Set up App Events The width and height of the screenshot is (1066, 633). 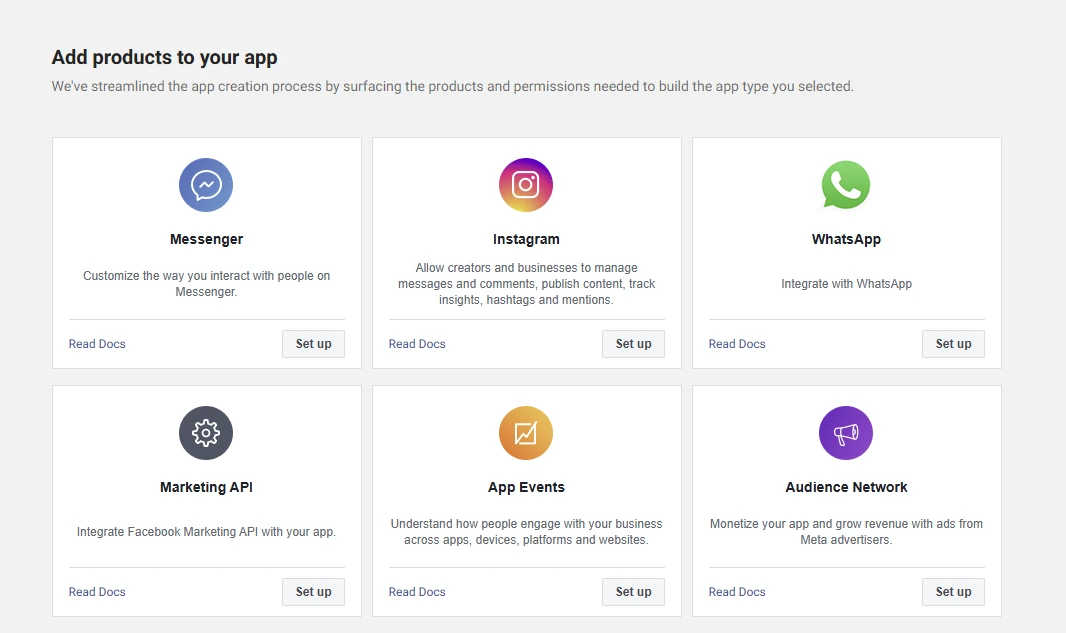tap(634, 592)
